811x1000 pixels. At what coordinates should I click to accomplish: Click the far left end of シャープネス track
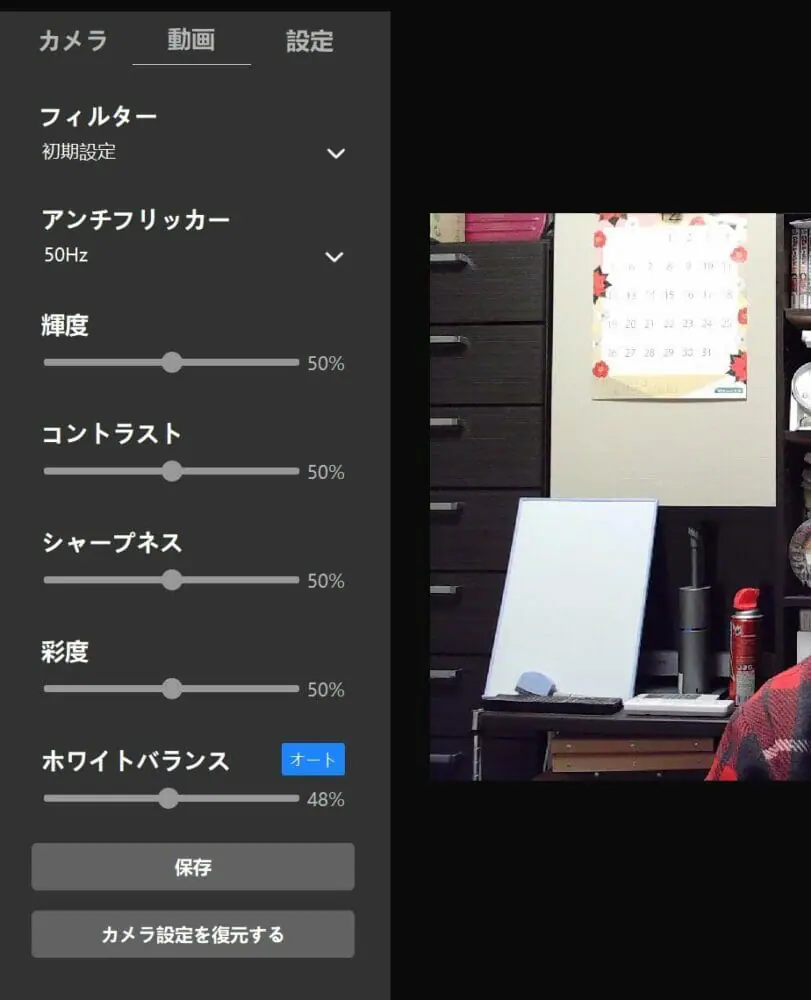(47, 580)
